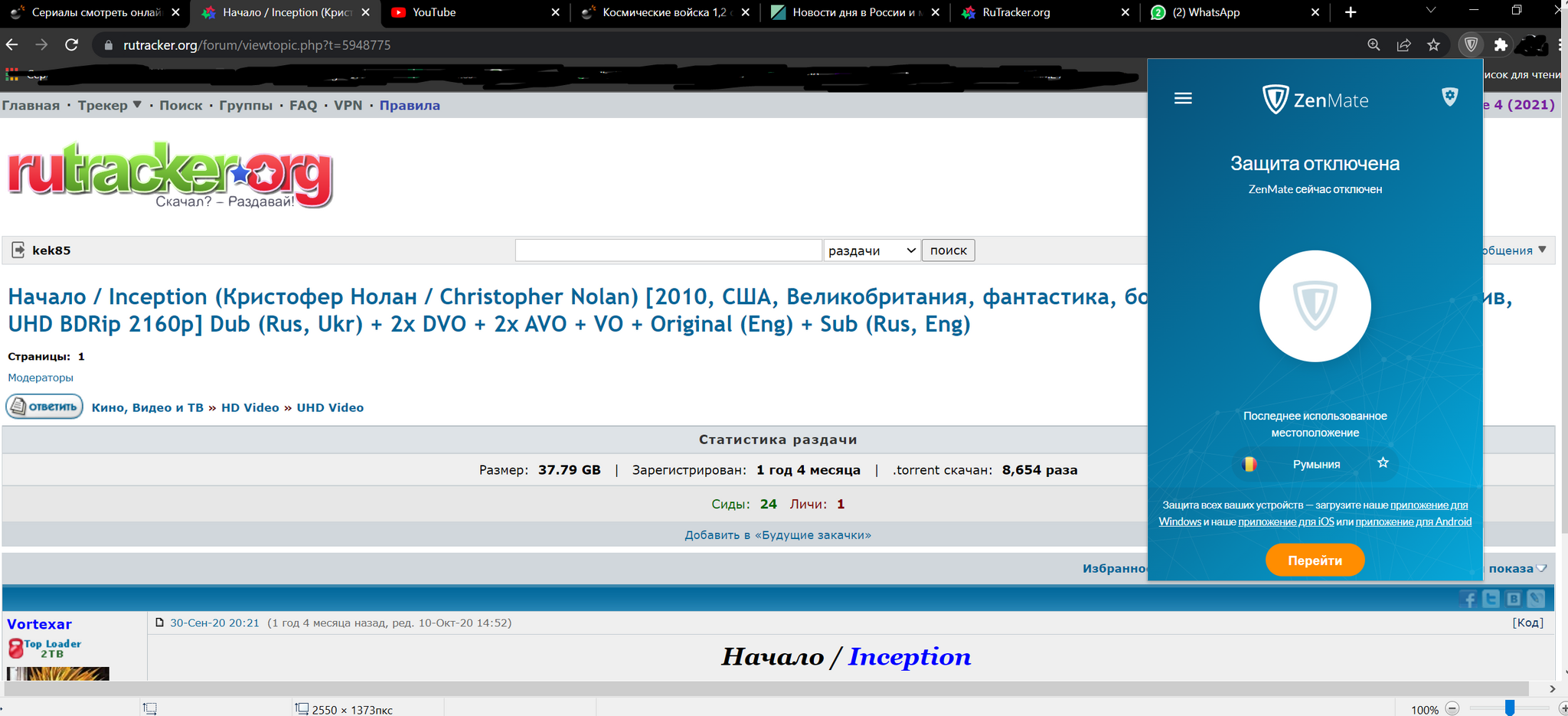This screenshot has height=716, width=1568.
Task: Open the Vortexar author profile
Action: (x=39, y=624)
